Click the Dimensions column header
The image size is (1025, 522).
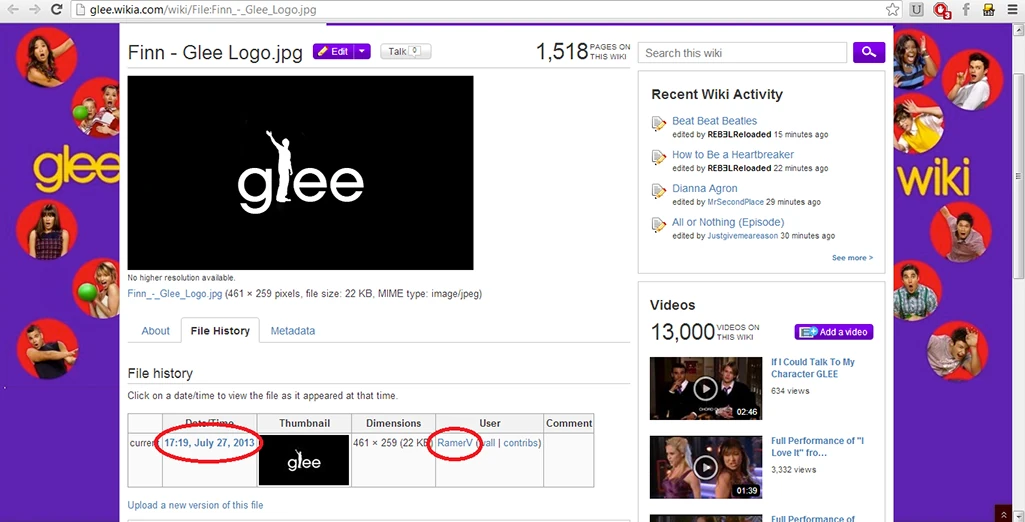tap(394, 423)
